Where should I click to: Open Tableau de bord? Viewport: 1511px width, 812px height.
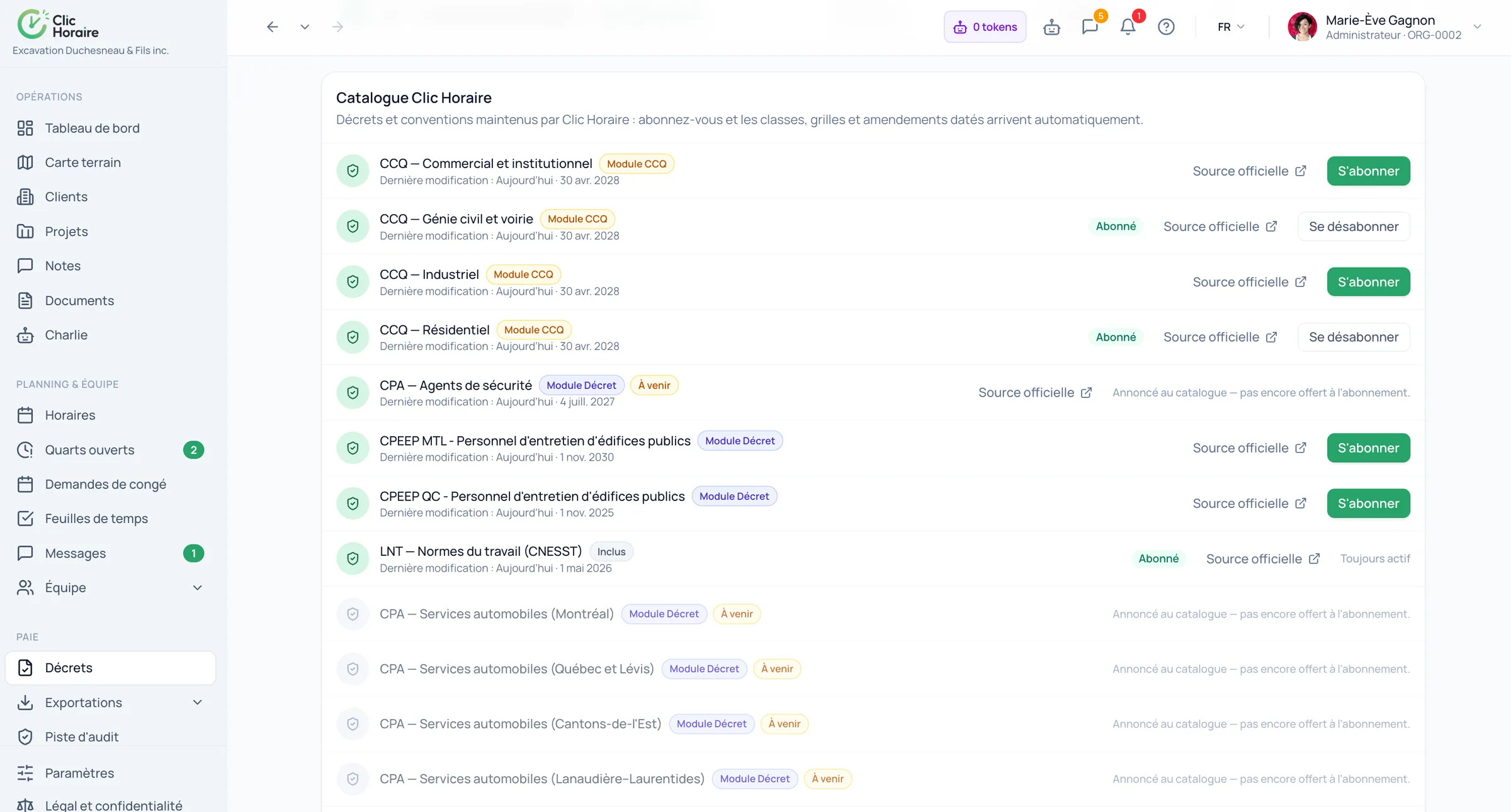[110, 128]
